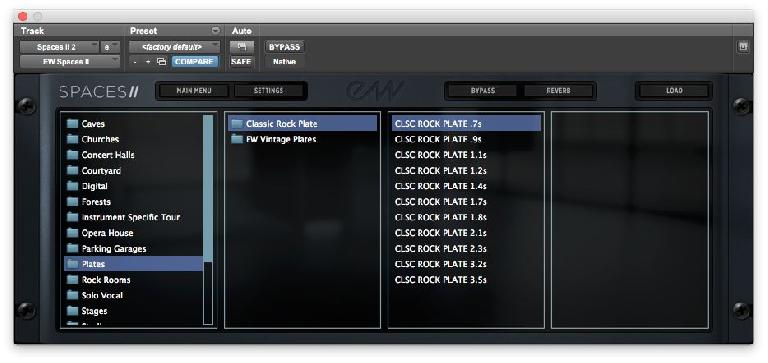The height and width of the screenshot is (363, 768).
Task: Open the Caves folder icon
Action: [73, 123]
